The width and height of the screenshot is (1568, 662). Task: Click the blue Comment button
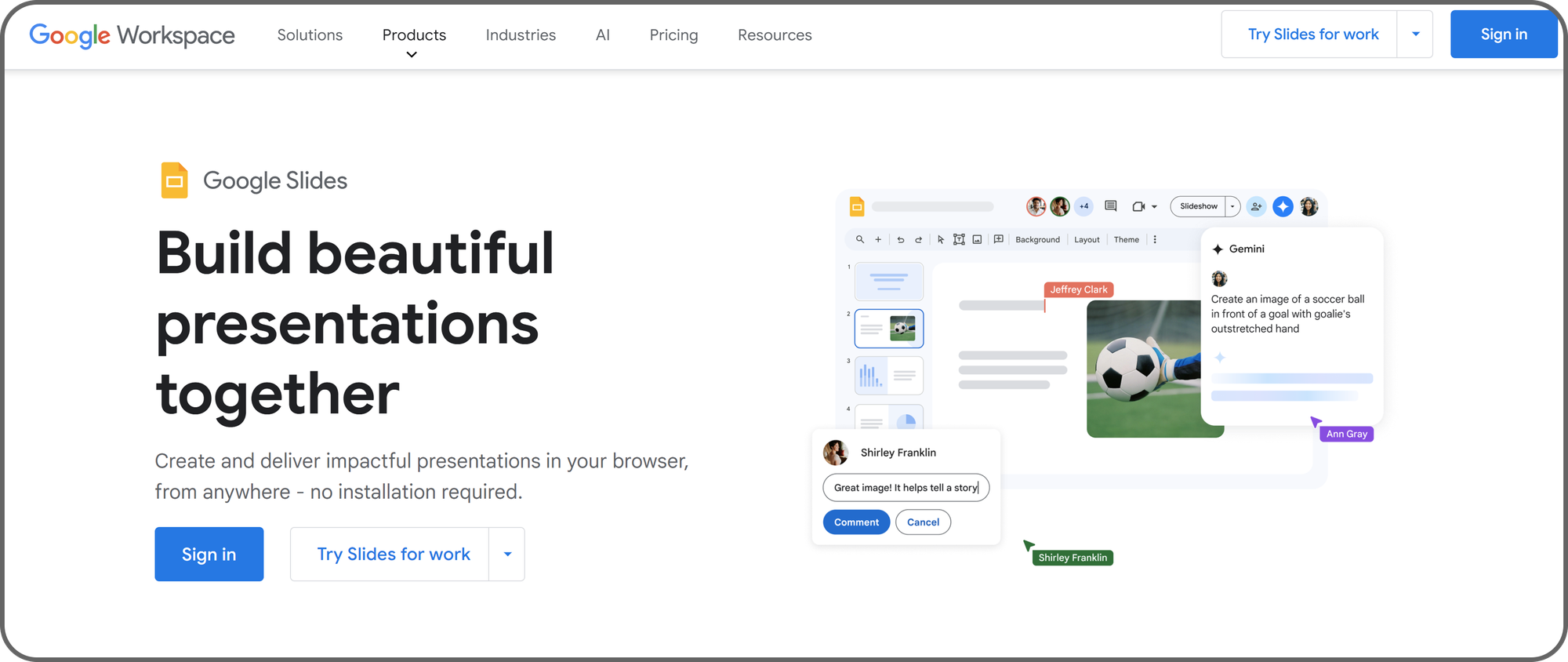pyautogui.click(x=856, y=522)
